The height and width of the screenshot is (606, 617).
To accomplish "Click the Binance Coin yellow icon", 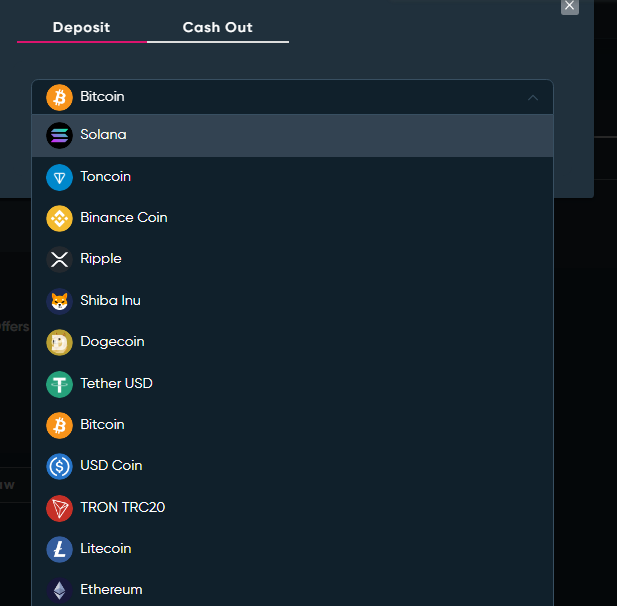I will click(x=59, y=218).
